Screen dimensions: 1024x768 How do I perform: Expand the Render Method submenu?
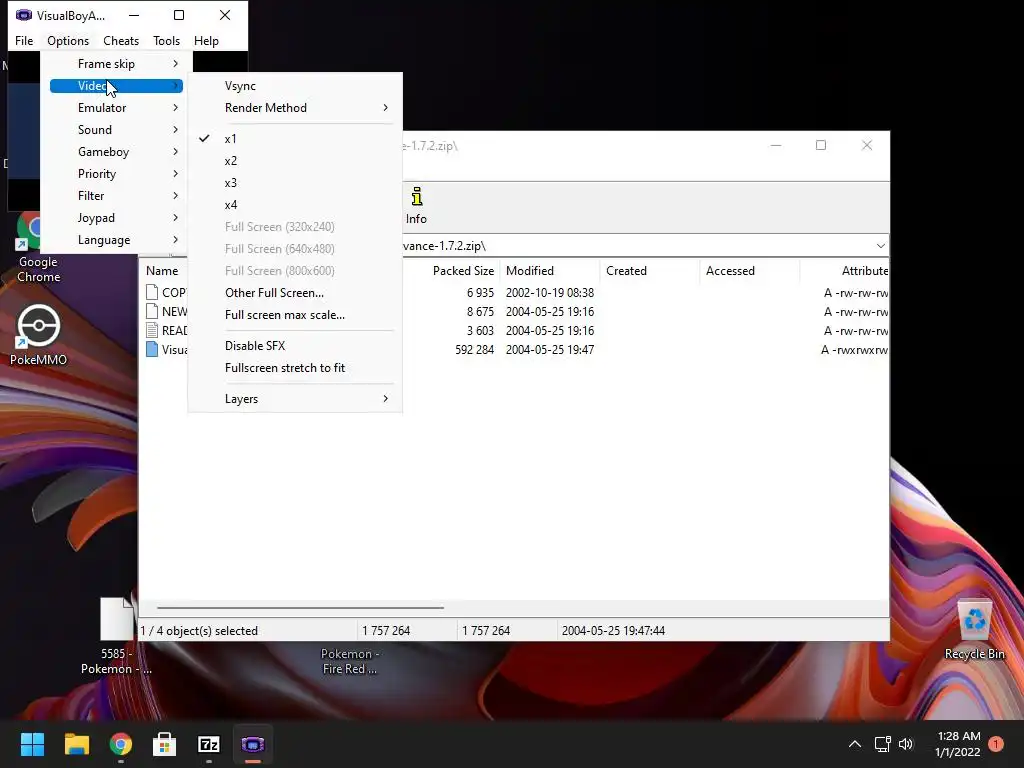coord(295,108)
